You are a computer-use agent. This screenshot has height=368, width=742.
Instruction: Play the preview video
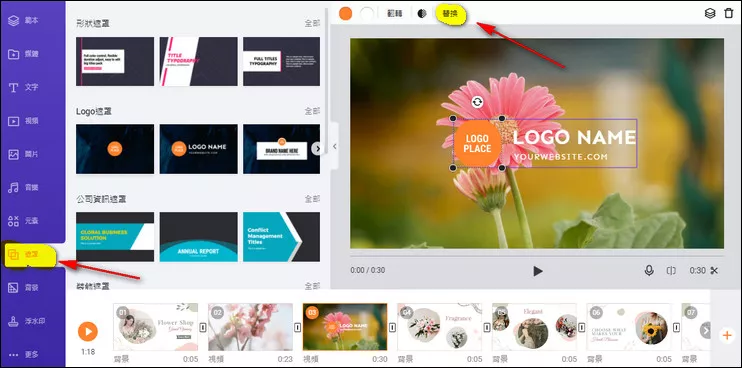tap(538, 271)
